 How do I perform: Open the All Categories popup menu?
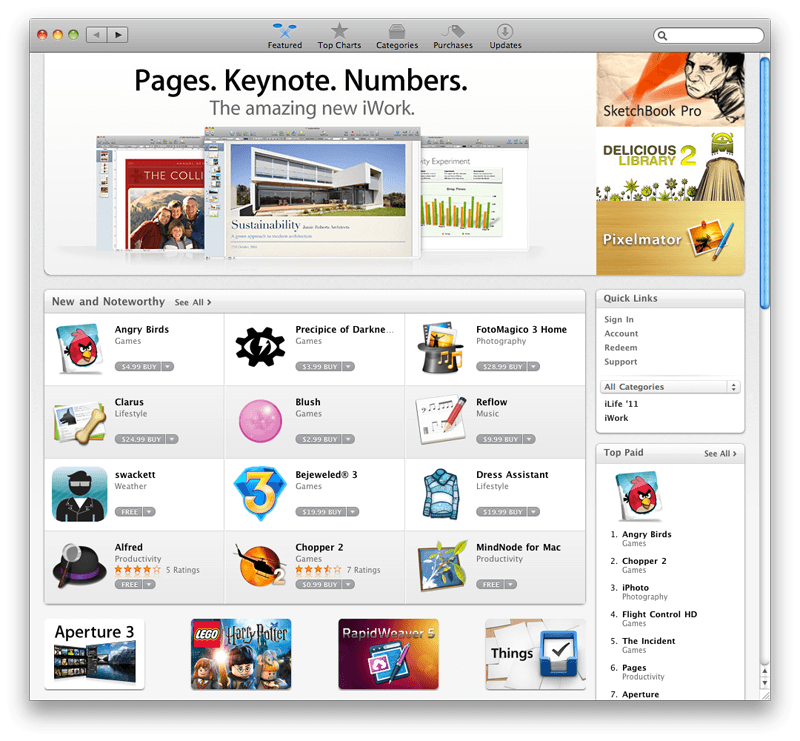tap(670, 387)
